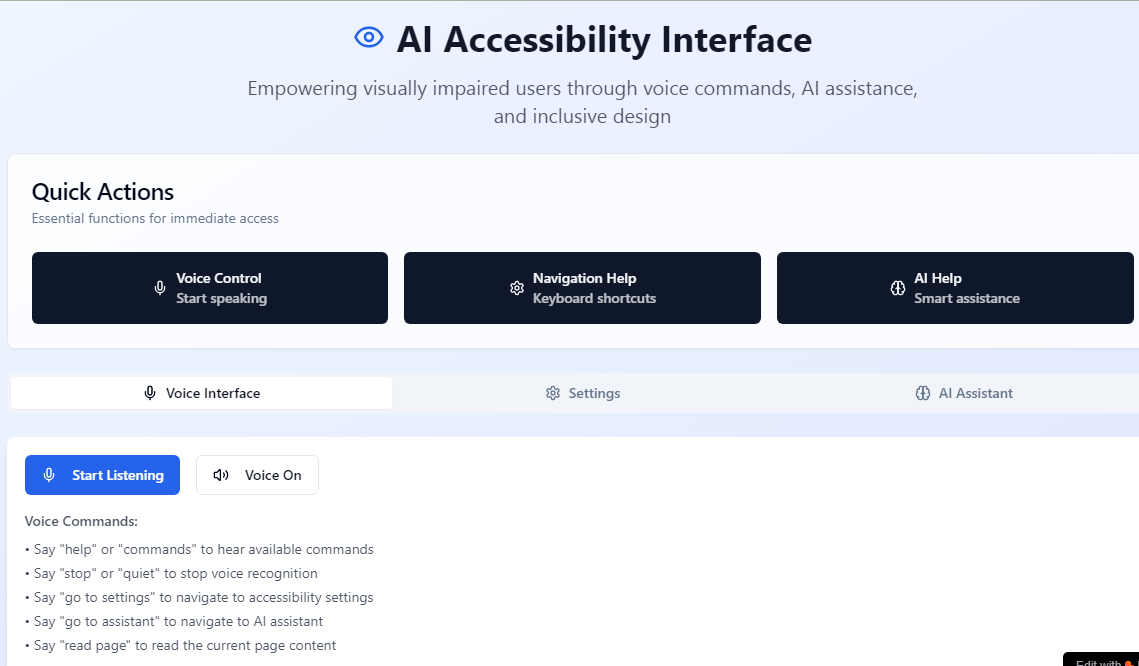Click the gear icon in Navigation Help
The height and width of the screenshot is (666, 1139).
click(517, 288)
